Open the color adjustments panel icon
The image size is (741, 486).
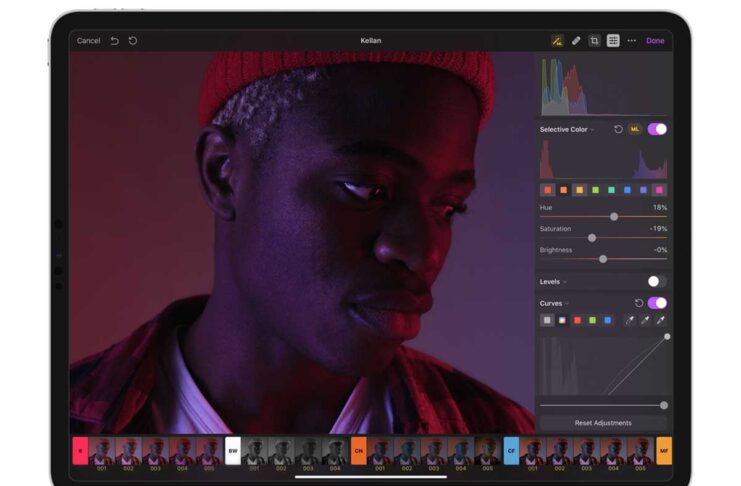613,41
